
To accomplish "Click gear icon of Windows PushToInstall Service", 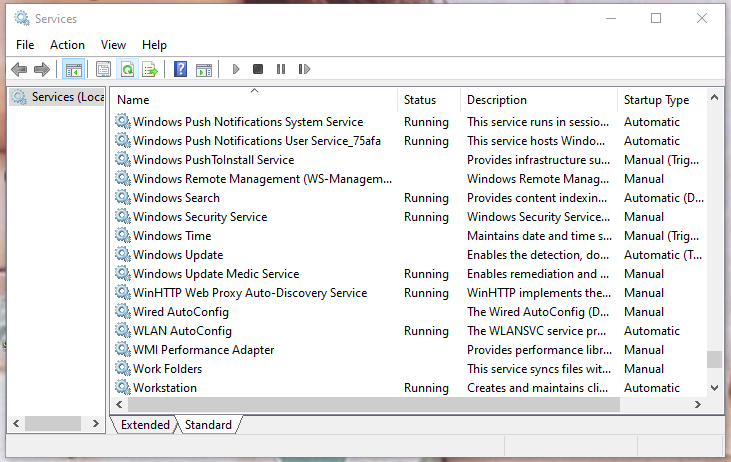I will (123, 159).
